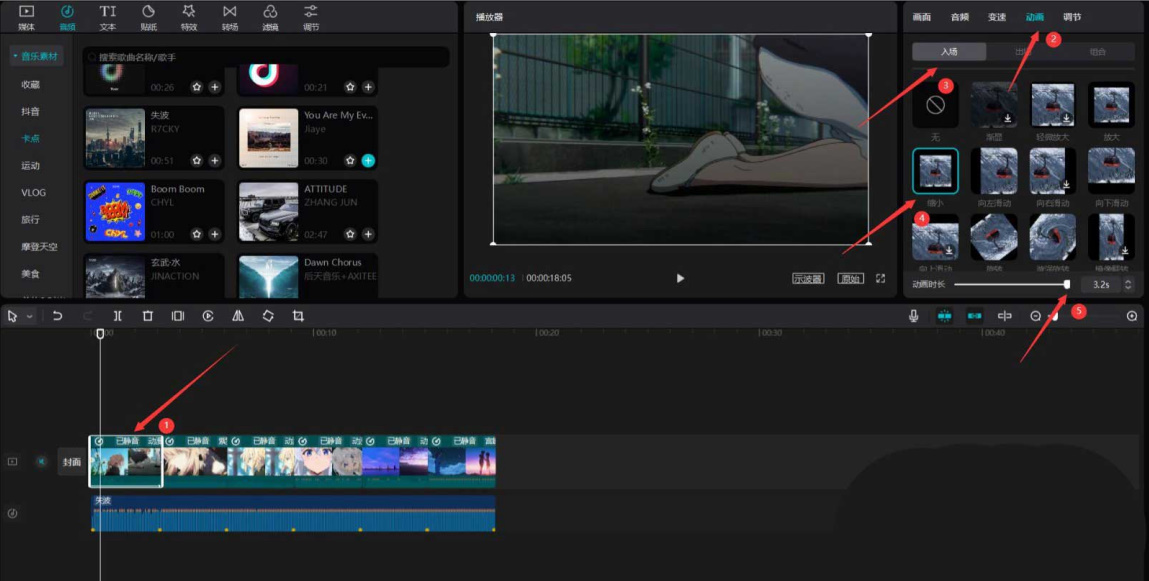Viewport: 1149px width, 581px height.
Task: Open the selection tool dropdown arrow
Action: (30, 316)
